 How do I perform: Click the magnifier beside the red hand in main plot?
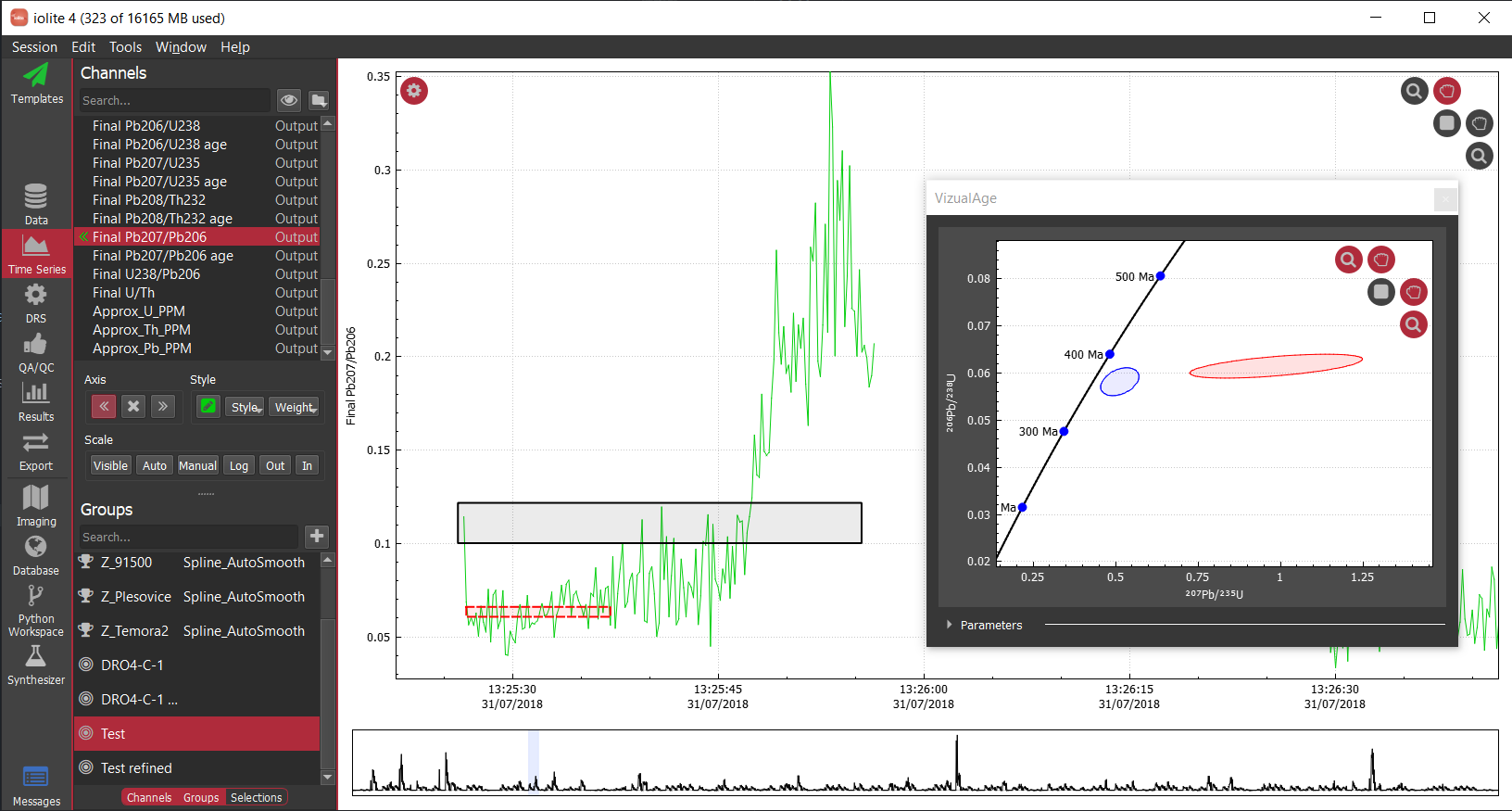click(x=1414, y=91)
